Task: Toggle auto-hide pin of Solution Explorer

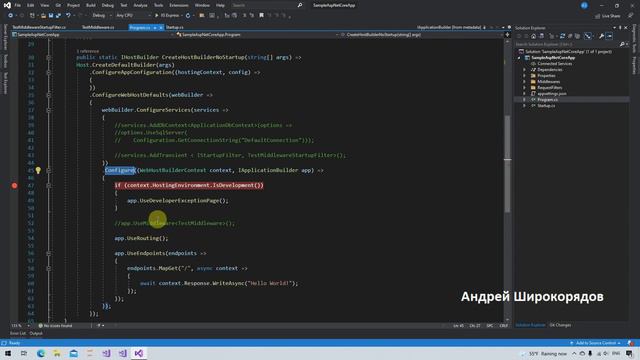Action: pos(620,28)
